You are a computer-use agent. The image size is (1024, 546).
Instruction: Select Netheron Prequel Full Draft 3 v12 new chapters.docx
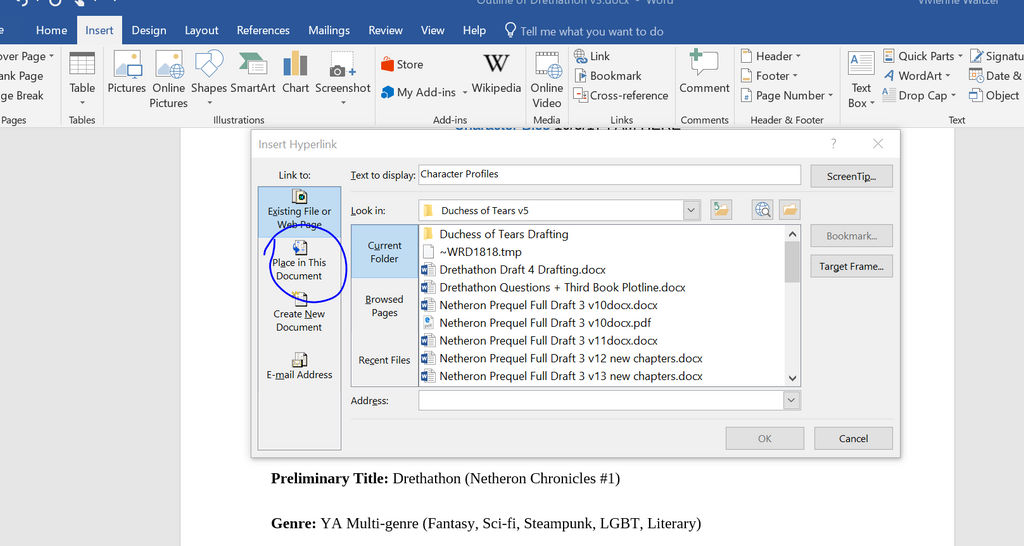click(562, 358)
